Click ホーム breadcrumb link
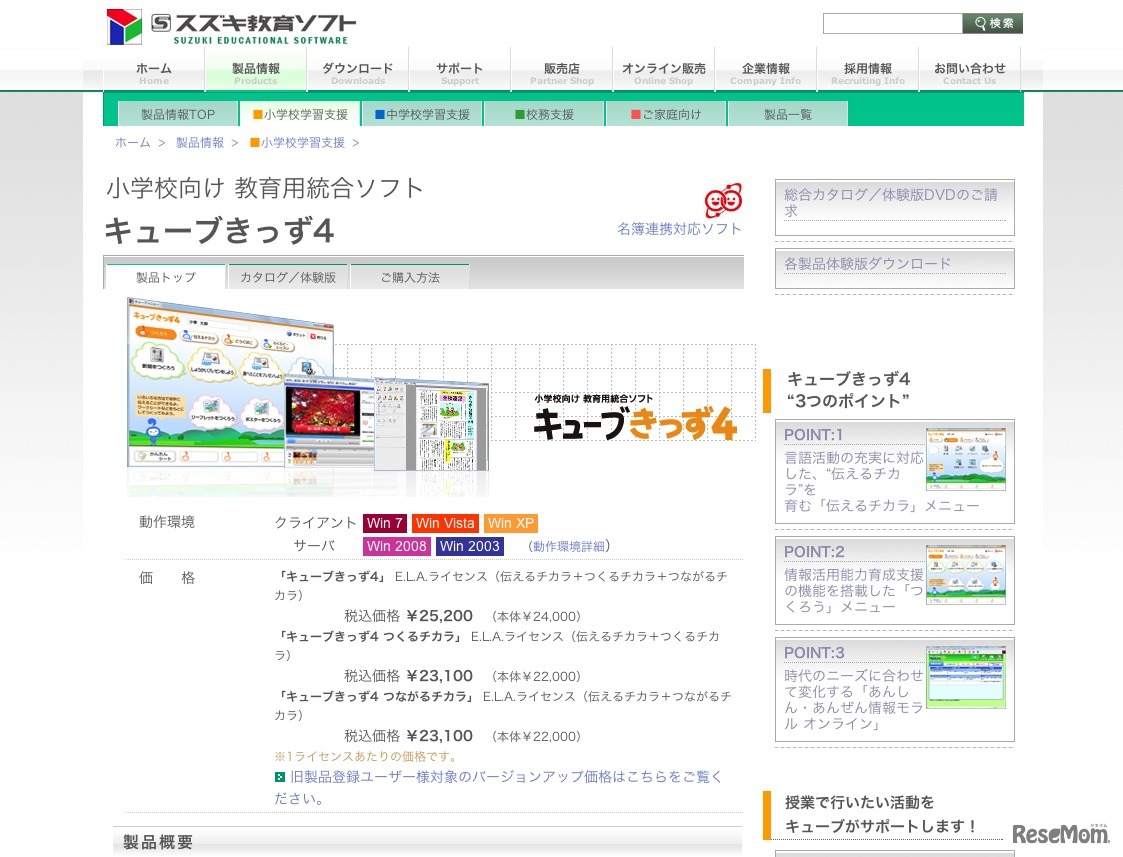Image resolution: width=1123 pixels, height=857 pixels. [x=132, y=143]
